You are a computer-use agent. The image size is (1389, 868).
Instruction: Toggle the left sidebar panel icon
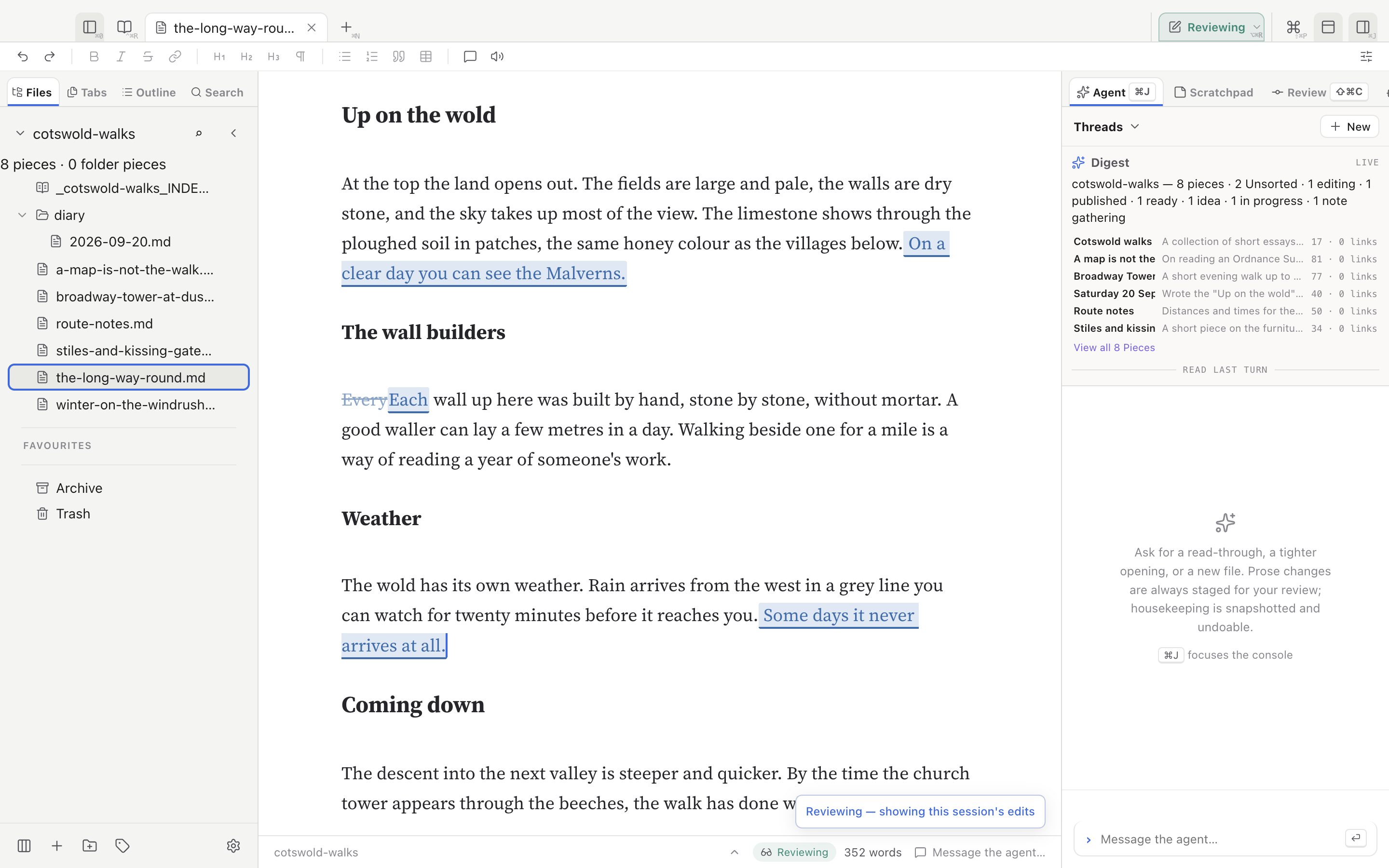[x=90, y=27]
